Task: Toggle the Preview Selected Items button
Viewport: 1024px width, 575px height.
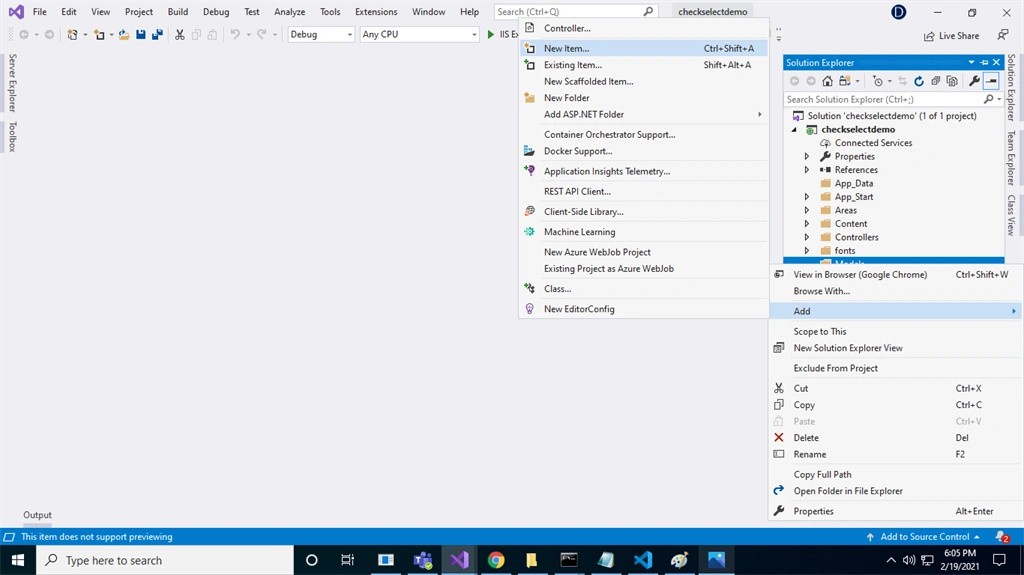Action: (x=991, y=81)
